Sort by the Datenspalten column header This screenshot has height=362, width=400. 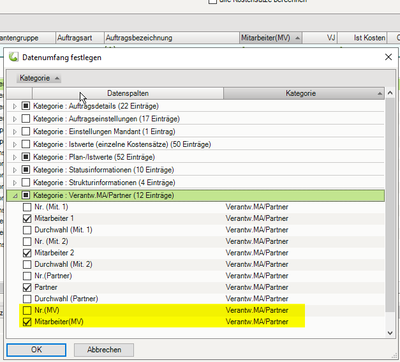(128, 93)
